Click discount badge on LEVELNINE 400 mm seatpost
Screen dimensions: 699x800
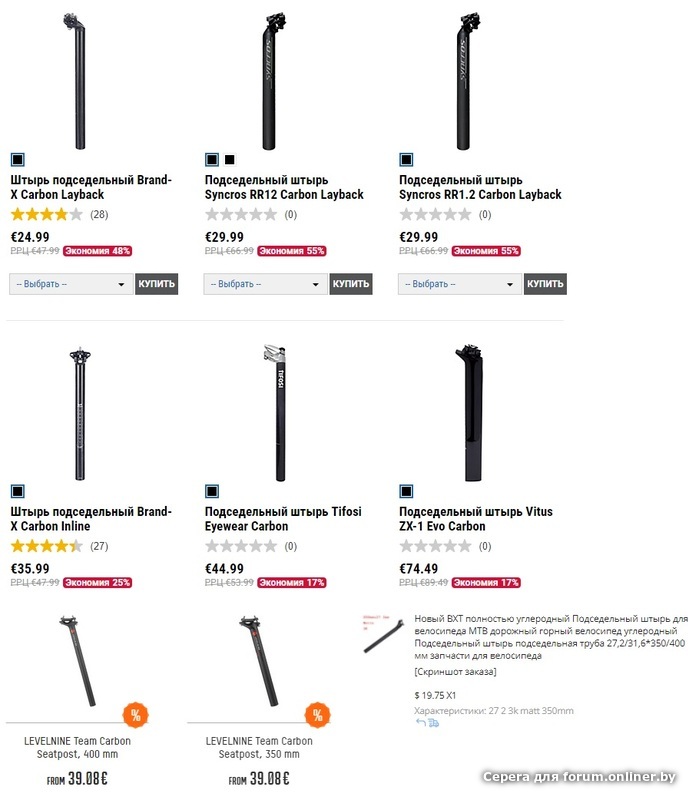click(x=135, y=715)
